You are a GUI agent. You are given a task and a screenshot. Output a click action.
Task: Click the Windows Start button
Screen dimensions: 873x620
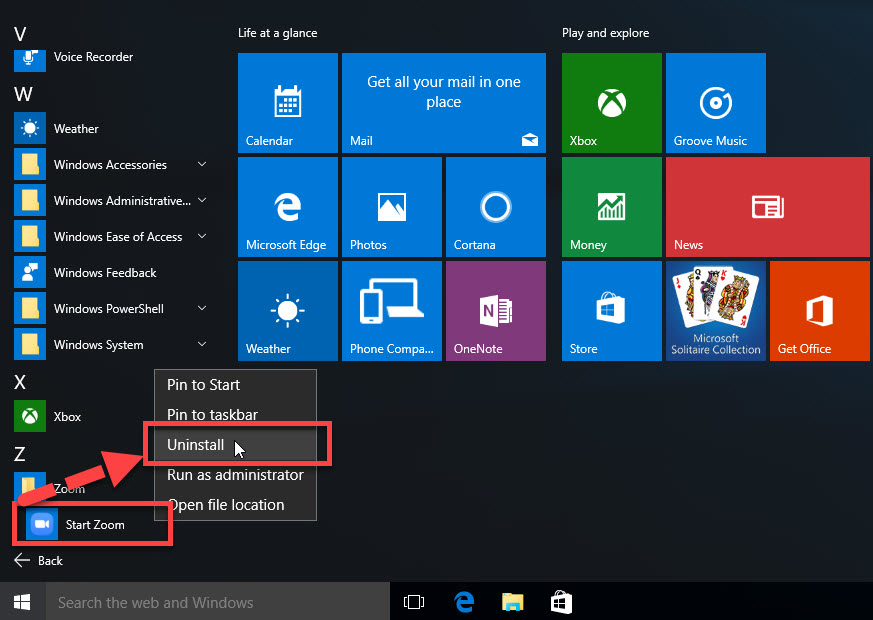coord(22,602)
